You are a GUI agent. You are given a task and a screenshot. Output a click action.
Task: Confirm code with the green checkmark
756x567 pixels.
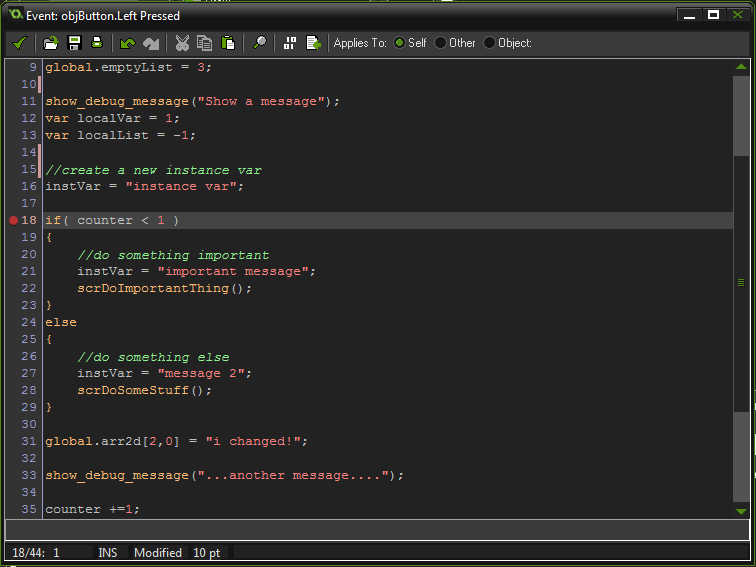[20, 43]
